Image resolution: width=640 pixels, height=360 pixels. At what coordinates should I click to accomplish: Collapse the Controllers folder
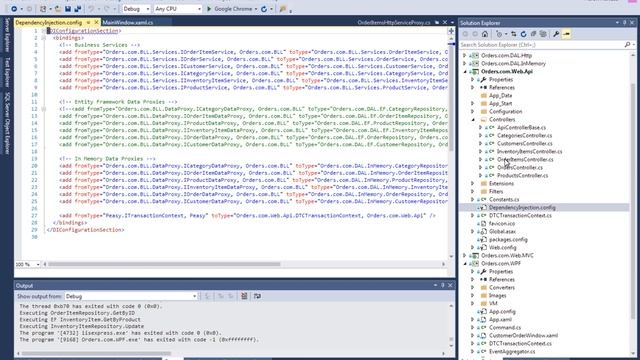[x=473, y=120]
